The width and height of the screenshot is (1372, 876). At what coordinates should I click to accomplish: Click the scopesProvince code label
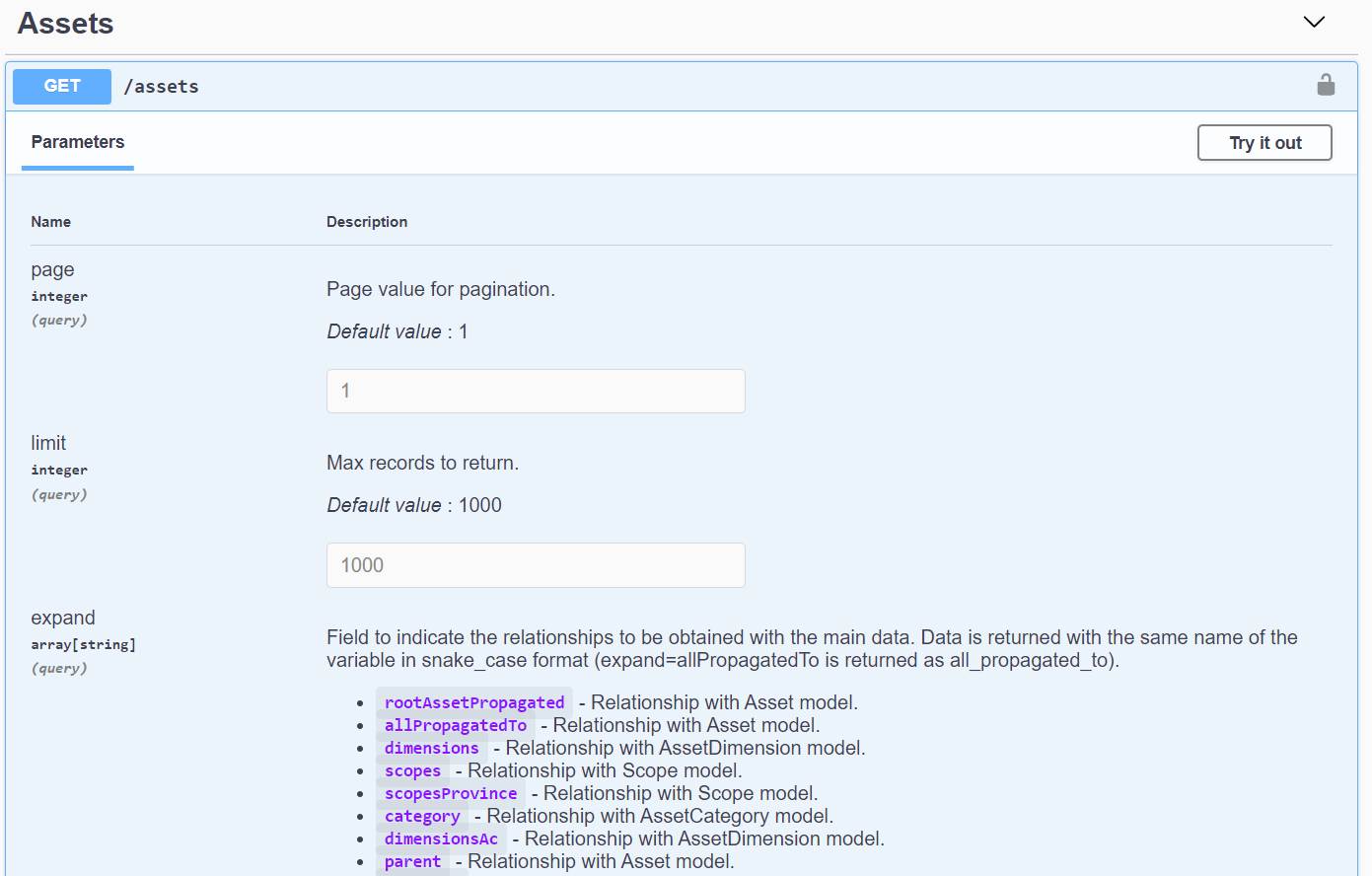[x=450, y=793]
